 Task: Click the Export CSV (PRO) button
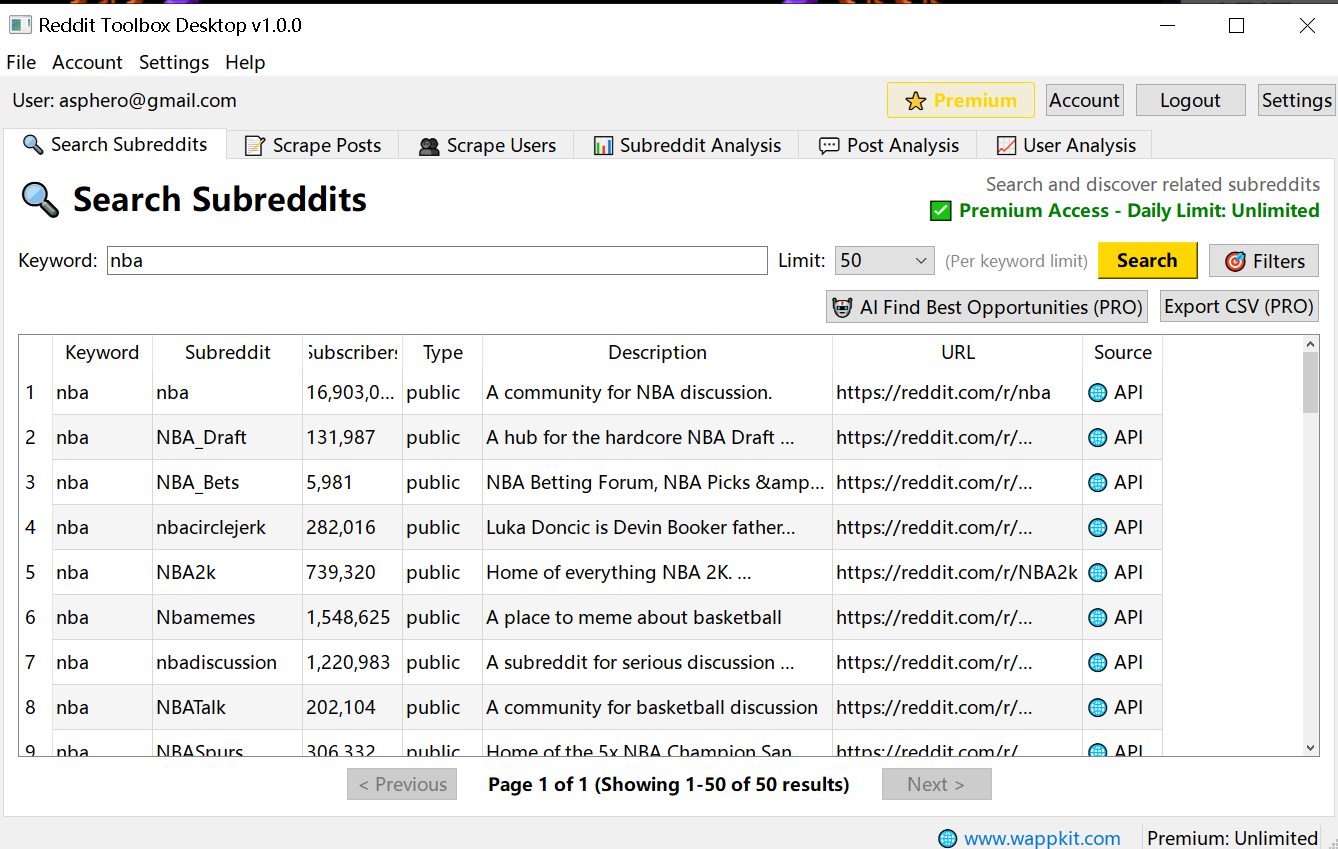coord(1239,306)
